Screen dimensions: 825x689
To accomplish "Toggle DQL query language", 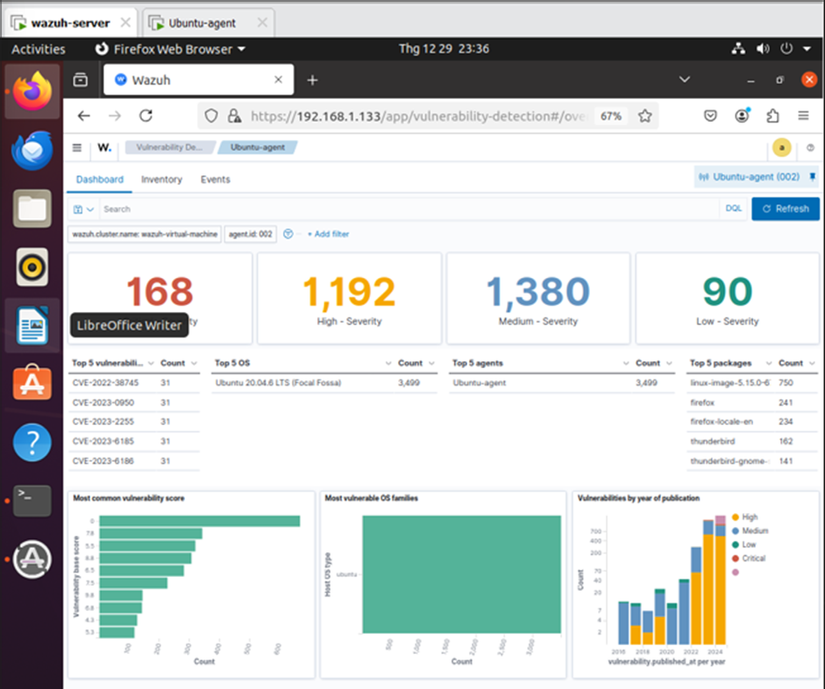I will pos(733,209).
